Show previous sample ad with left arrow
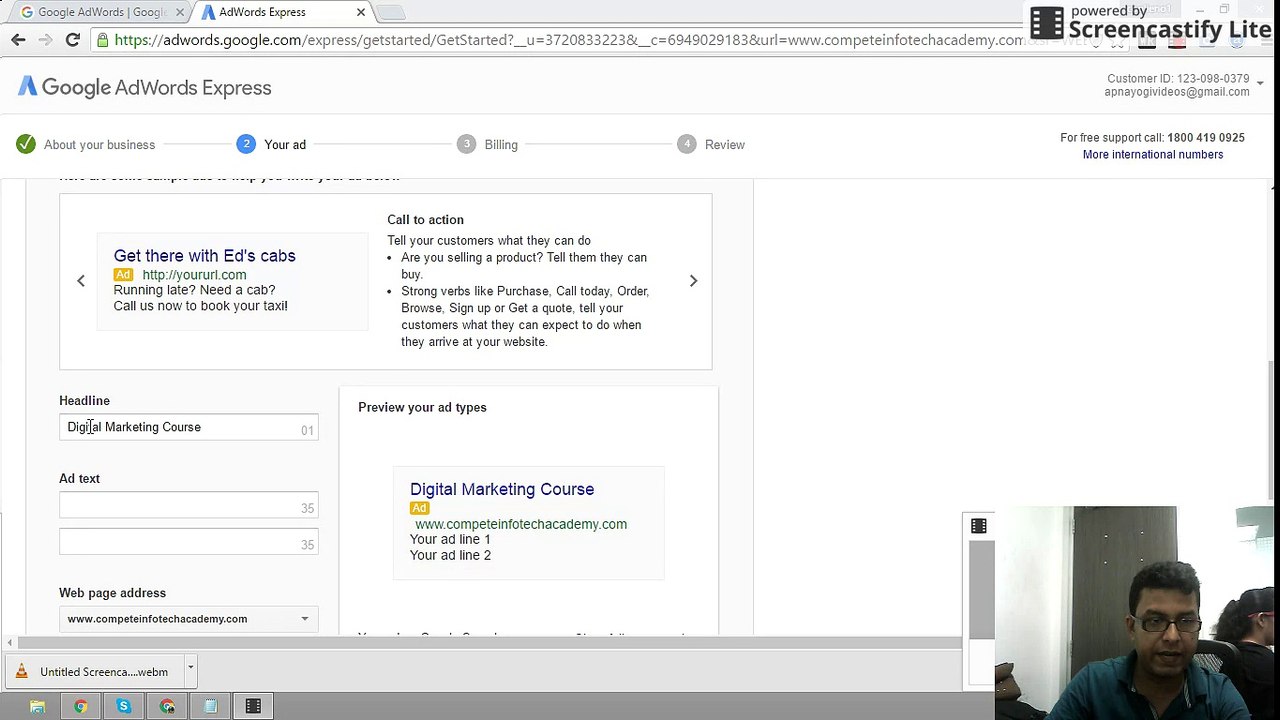Viewport: 1280px width, 720px height. pos(81,281)
